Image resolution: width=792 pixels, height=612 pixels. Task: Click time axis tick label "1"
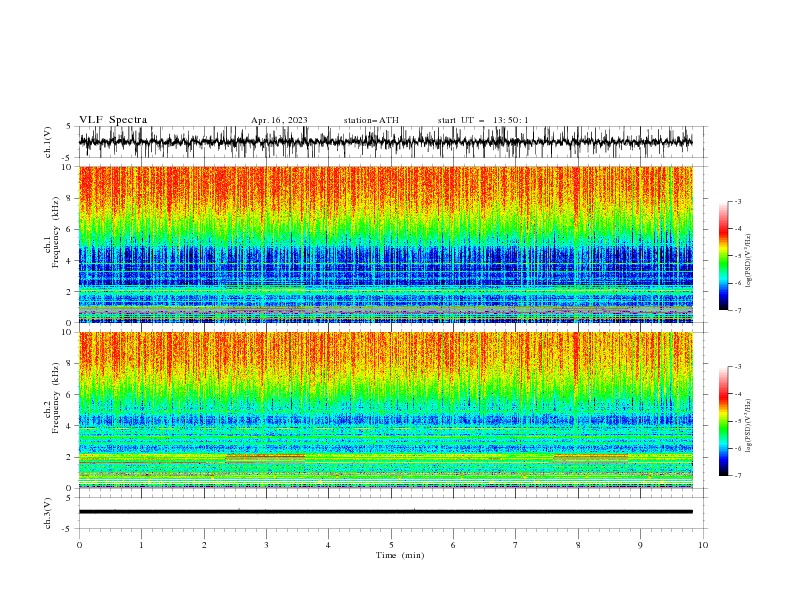click(x=141, y=545)
